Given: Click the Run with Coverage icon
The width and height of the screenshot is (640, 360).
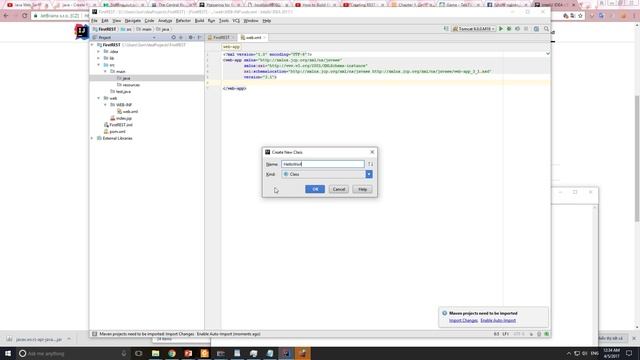Looking at the screenshot, I should [x=518, y=29].
